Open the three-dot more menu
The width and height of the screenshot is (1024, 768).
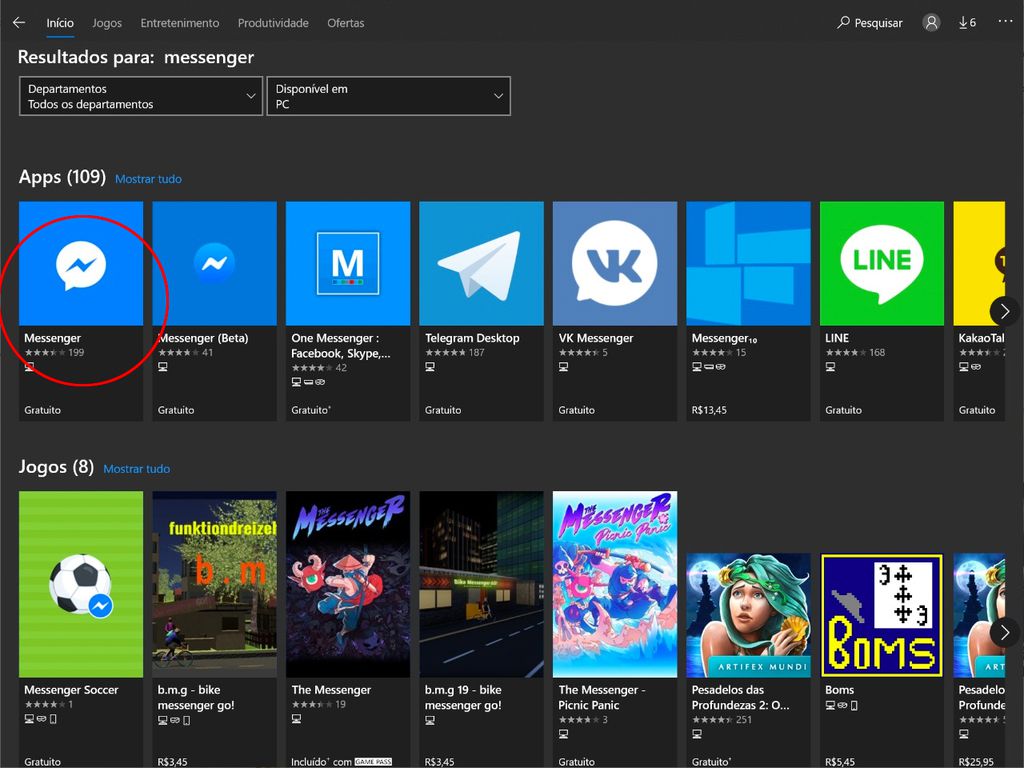1005,22
